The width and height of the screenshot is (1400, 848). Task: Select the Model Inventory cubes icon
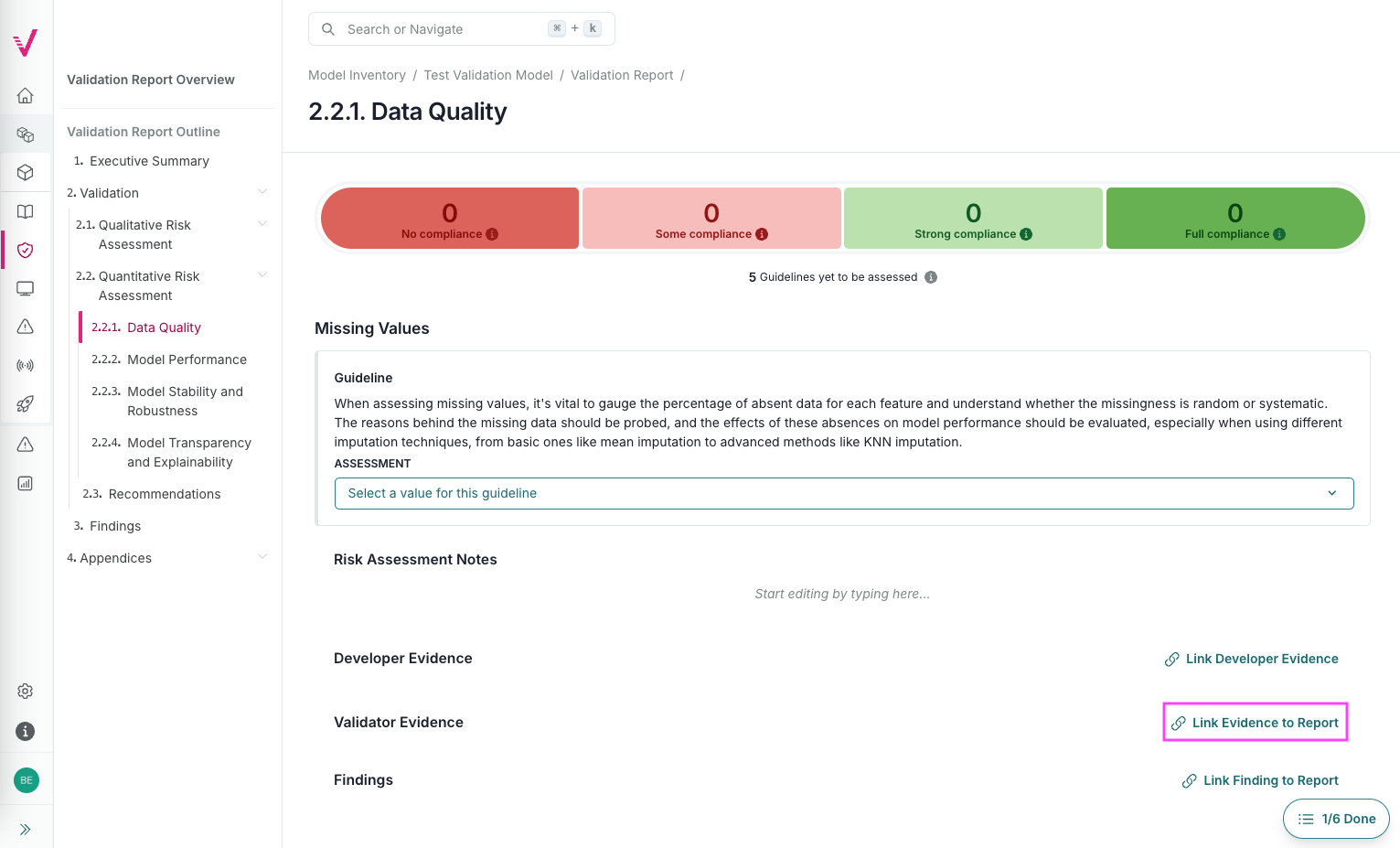[x=25, y=133]
